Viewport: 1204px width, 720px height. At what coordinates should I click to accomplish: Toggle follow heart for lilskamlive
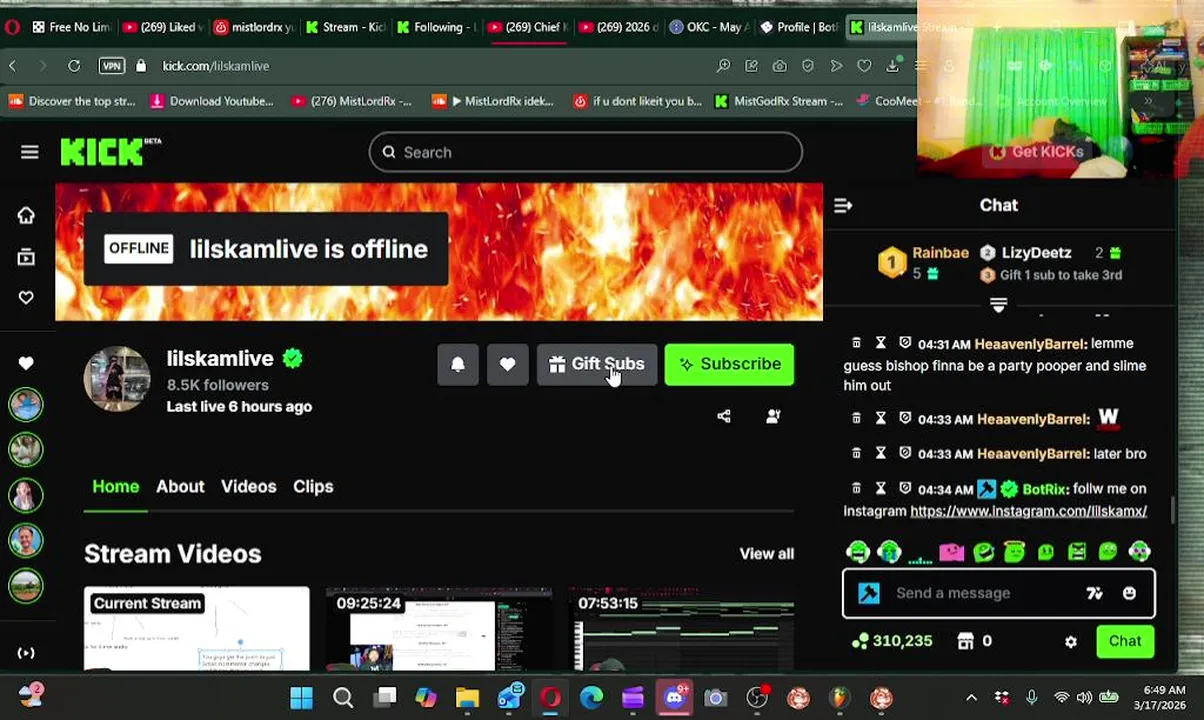[508, 364]
